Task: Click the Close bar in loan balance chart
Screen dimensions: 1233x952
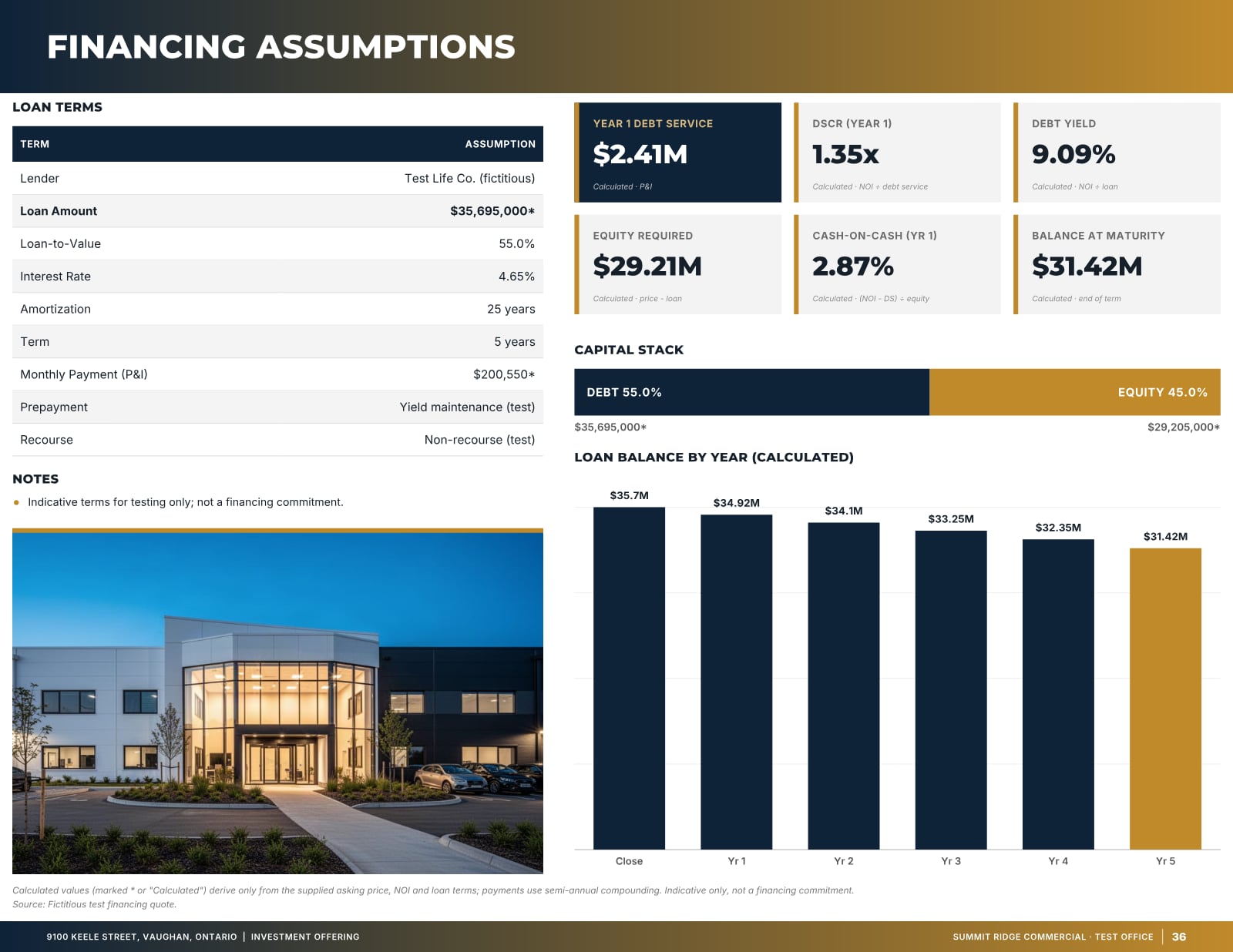Action: 629,678
